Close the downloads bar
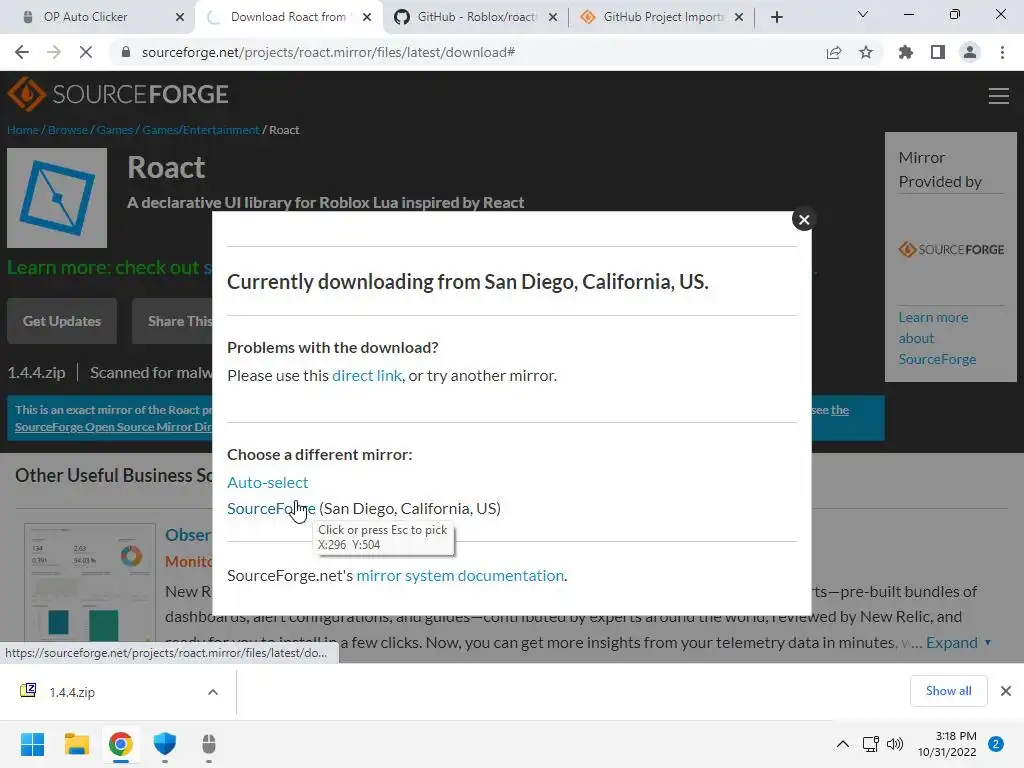Viewport: 1024px width, 768px height. click(x=1006, y=691)
